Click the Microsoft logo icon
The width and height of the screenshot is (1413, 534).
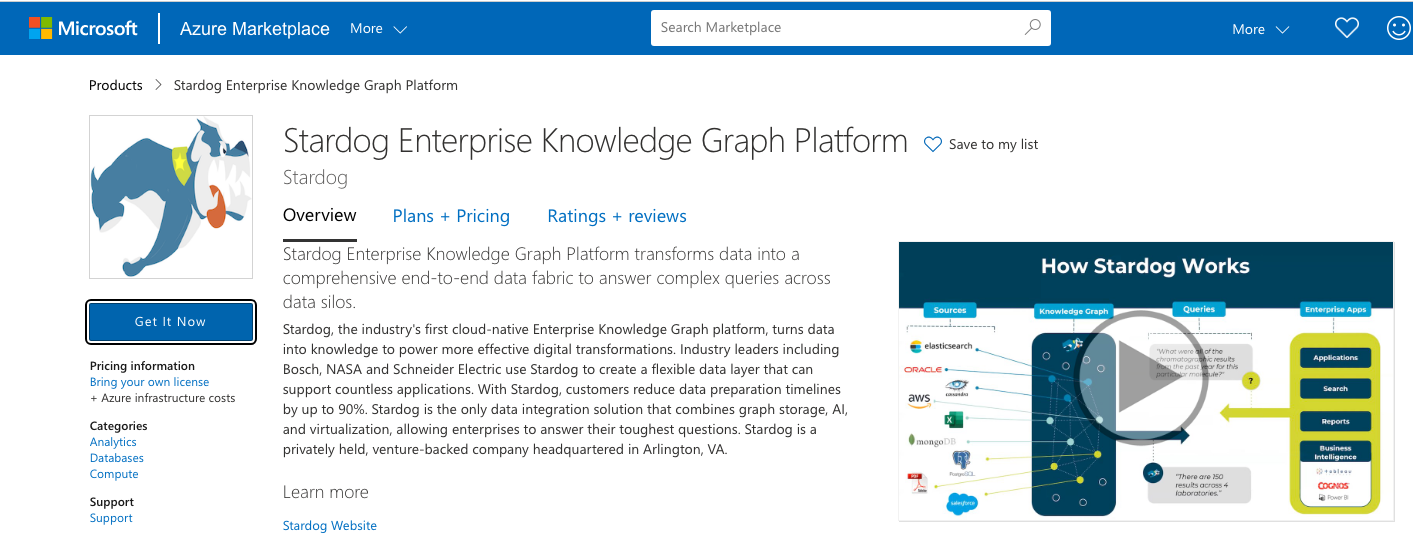click(x=40, y=28)
